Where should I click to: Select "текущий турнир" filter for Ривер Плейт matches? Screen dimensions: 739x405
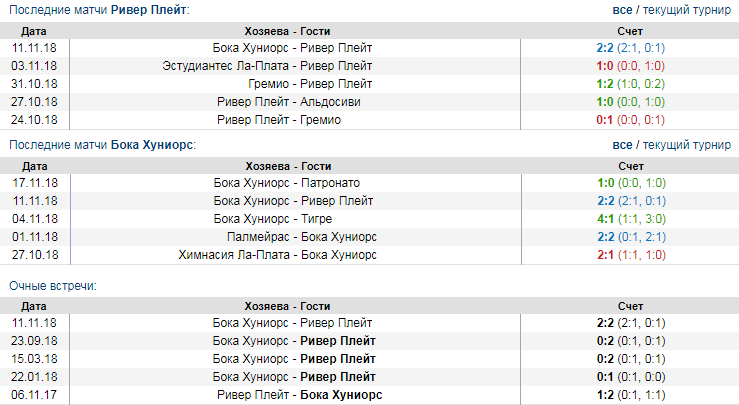686,10
